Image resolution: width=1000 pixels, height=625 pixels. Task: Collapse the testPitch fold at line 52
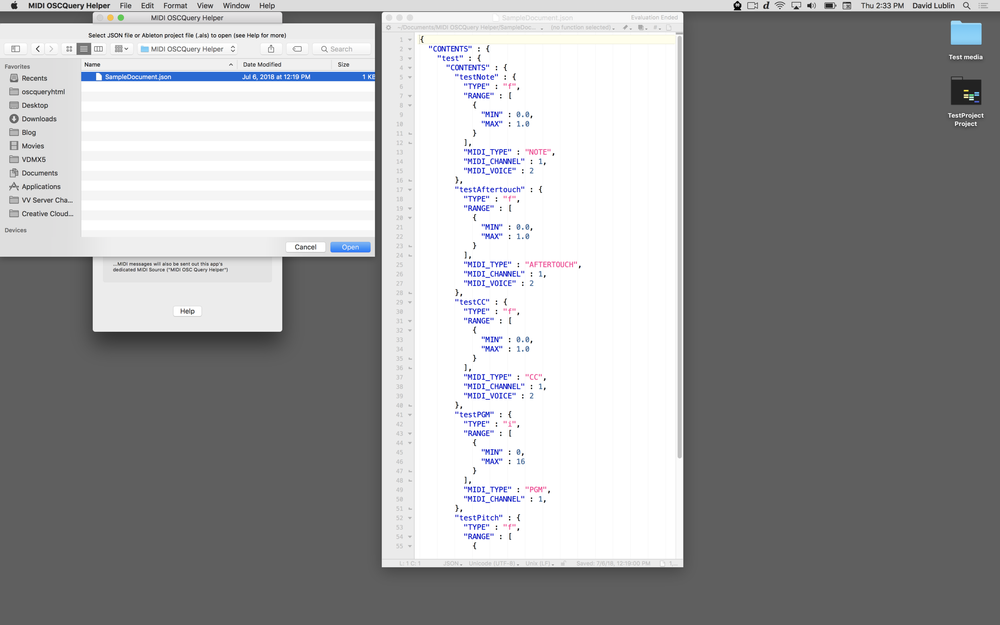[x=409, y=518]
